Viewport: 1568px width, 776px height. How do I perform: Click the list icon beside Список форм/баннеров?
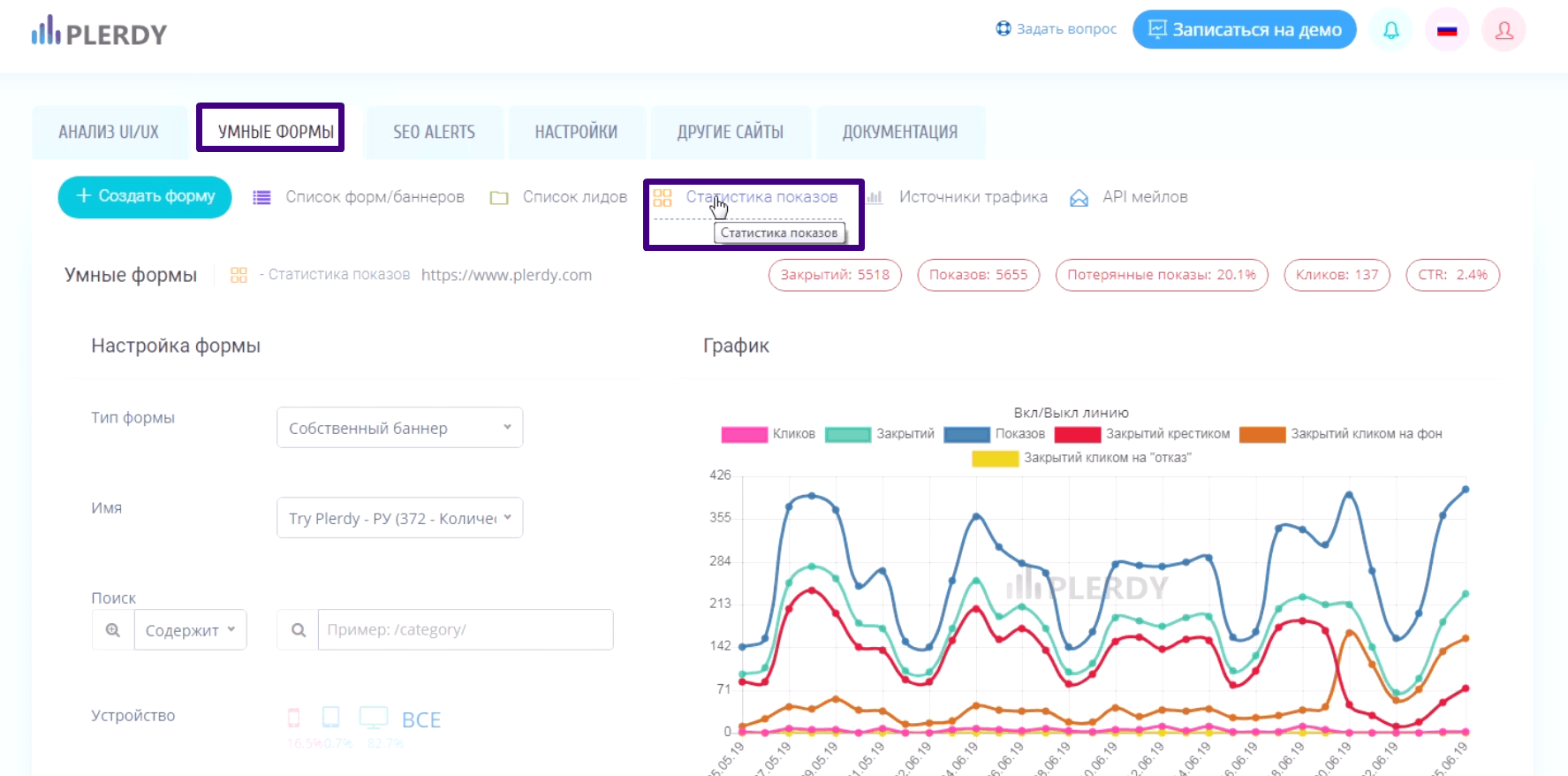tap(261, 197)
